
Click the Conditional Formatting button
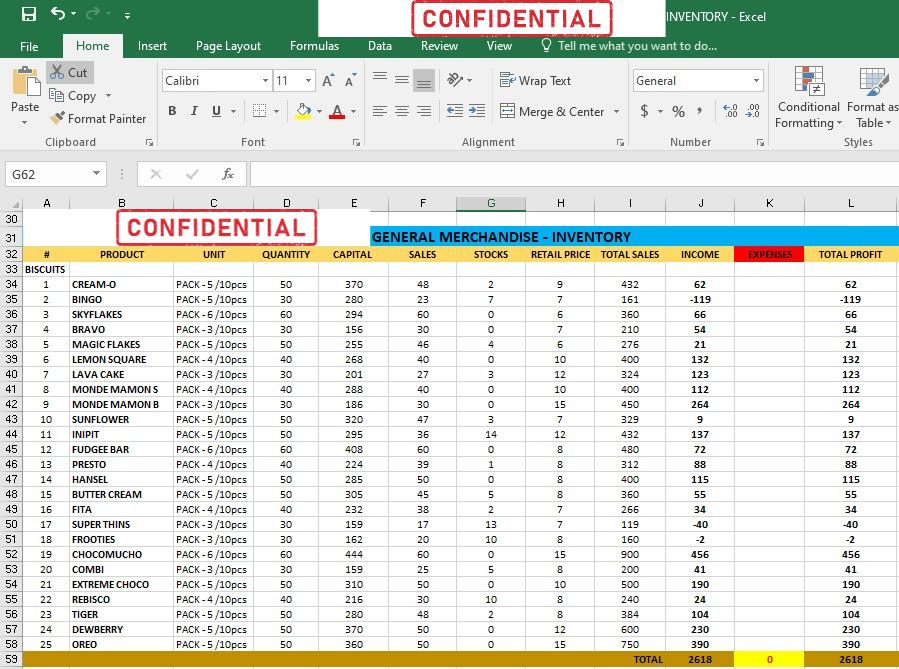808,98
